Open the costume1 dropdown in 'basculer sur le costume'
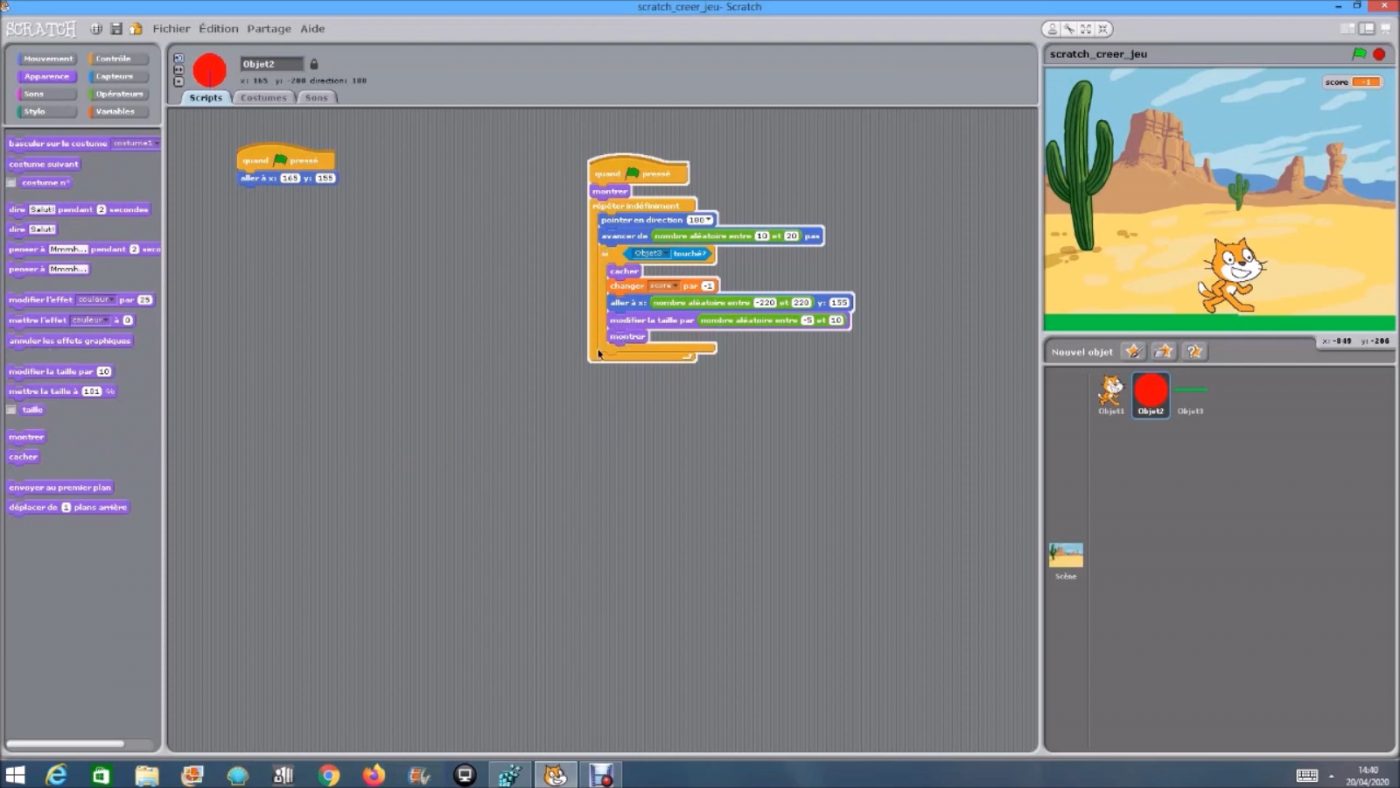 click(x=134, y=144)
